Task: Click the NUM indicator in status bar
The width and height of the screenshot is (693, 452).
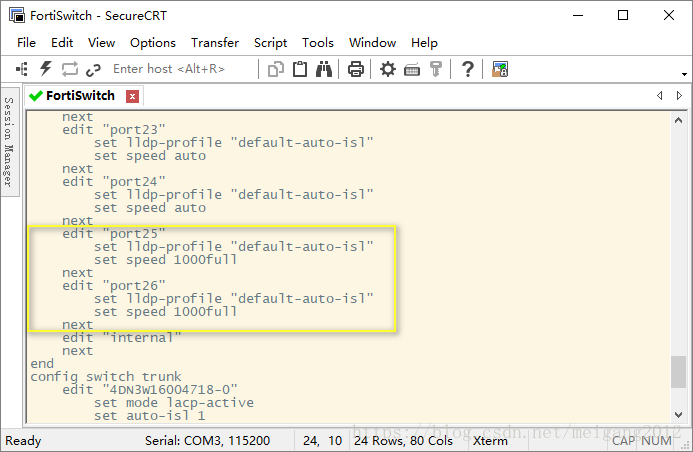Action: tap(656, 441)
